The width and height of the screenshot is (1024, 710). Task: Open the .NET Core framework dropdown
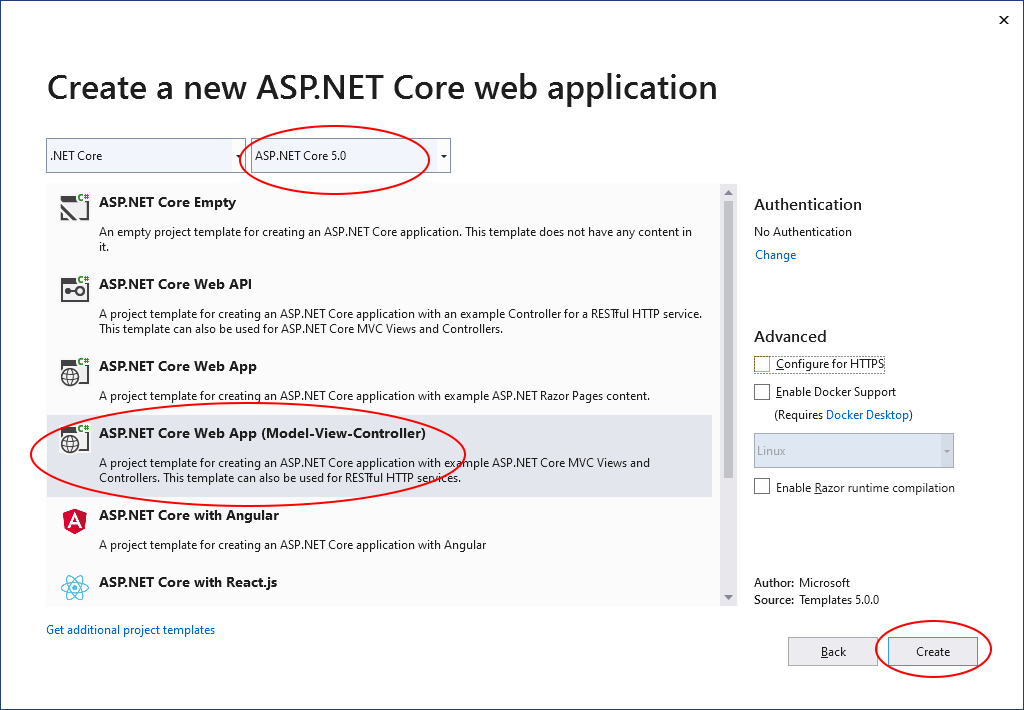click(x=146, y=155)
